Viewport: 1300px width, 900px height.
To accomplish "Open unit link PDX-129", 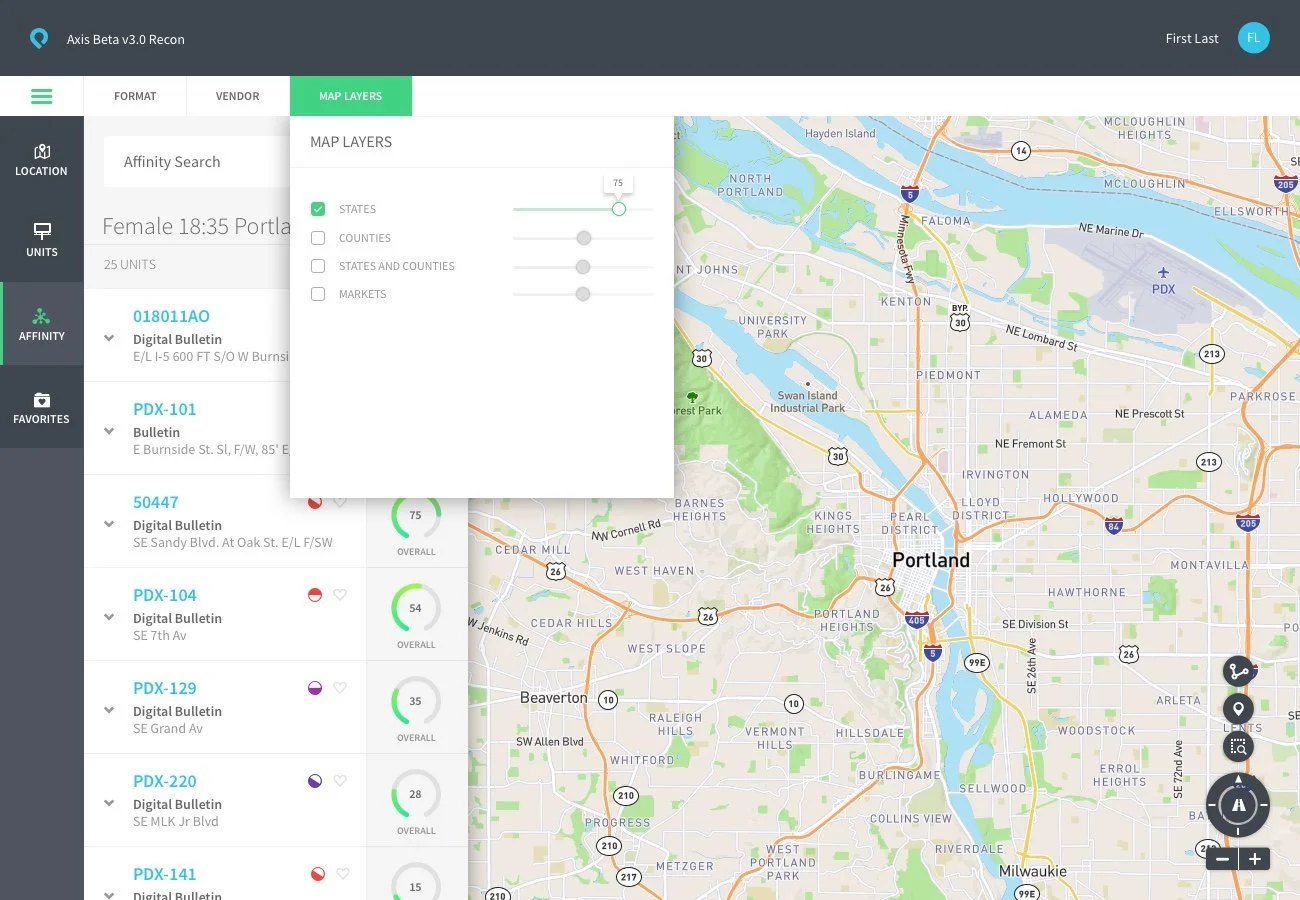I will click(x=165, y=688).
